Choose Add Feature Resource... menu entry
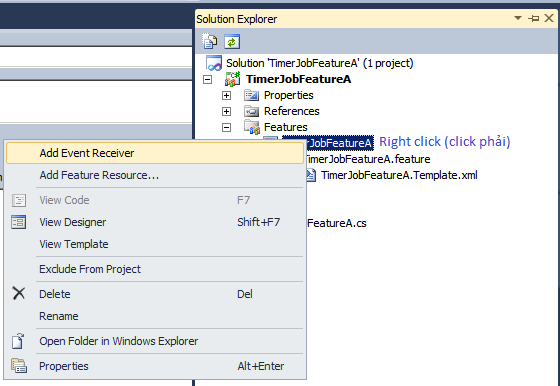This screenshot has height=386, width=560. pyautogui.click(x=155, y=175)
